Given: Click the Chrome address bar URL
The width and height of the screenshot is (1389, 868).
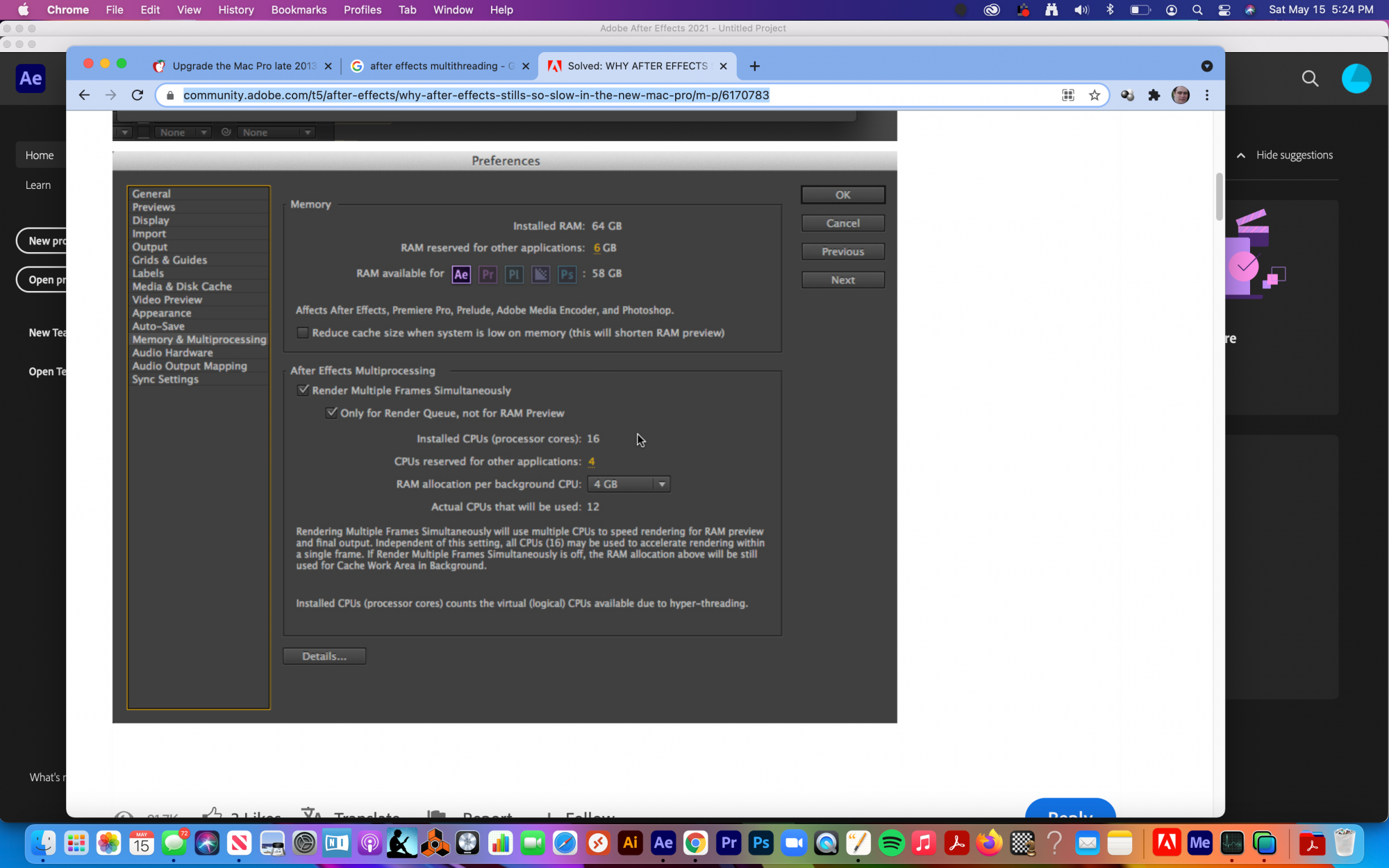Looking at the screenshot, I should coord(476,95).
